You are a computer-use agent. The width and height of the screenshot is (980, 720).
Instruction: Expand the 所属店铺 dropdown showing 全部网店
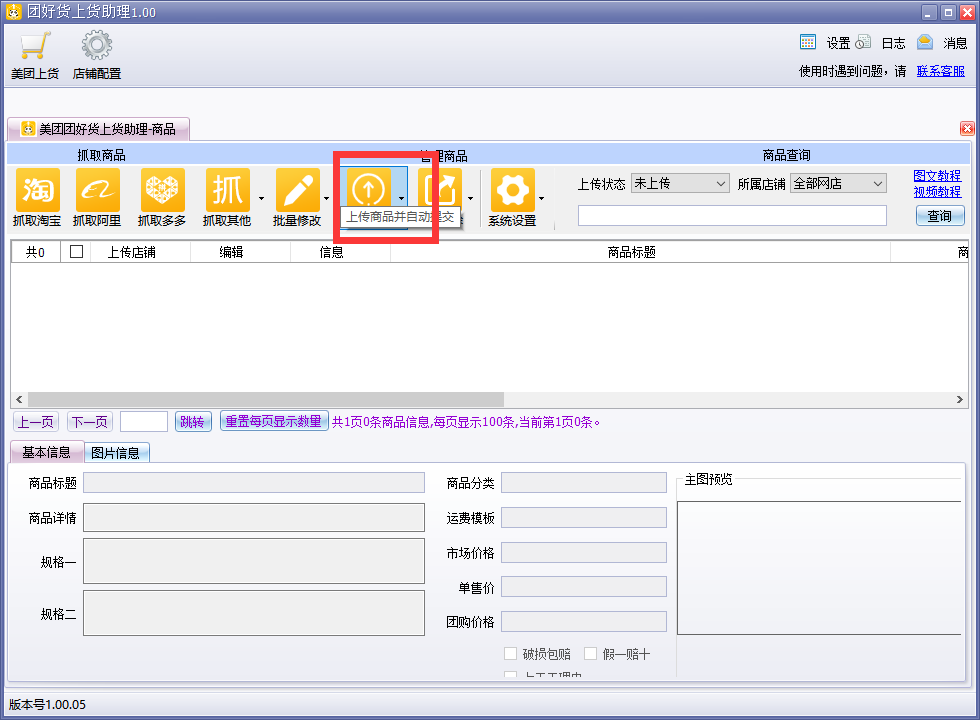(x=838, y=183)
